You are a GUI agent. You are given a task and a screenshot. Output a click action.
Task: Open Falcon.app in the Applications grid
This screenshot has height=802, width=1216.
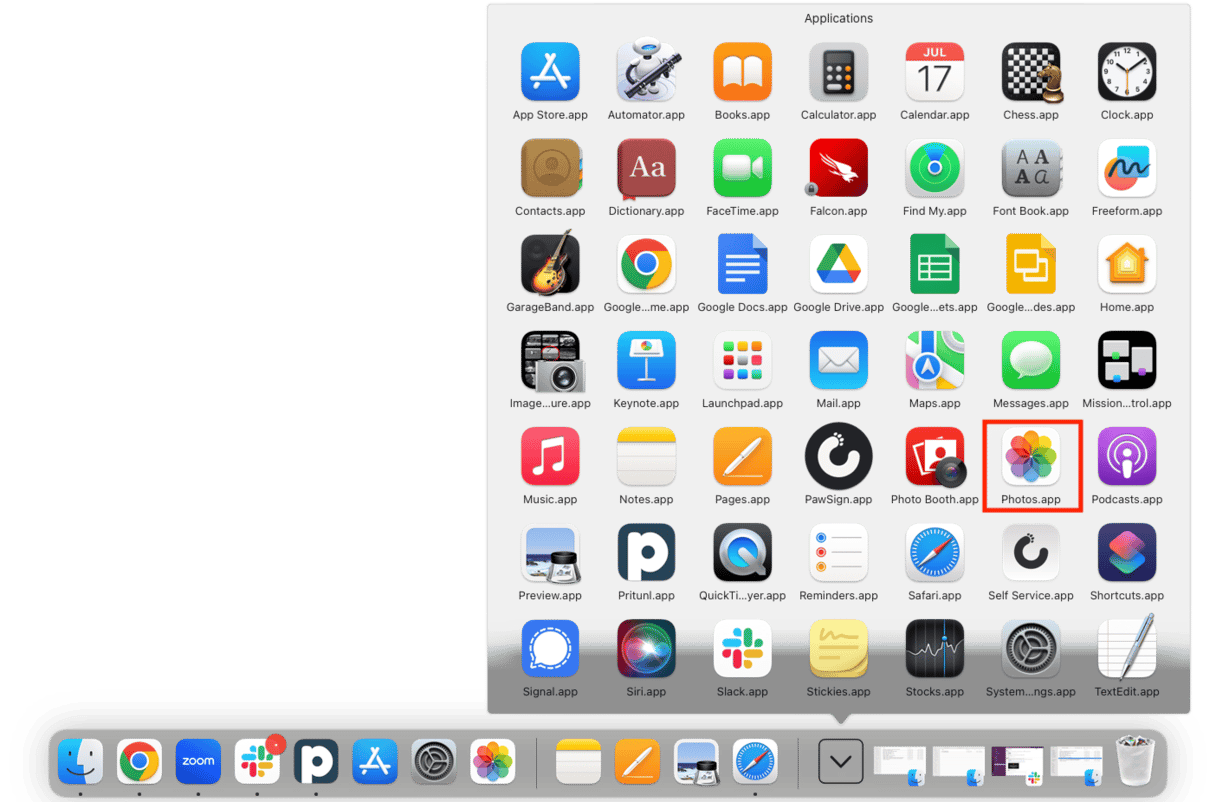click(x=838, y=168)
